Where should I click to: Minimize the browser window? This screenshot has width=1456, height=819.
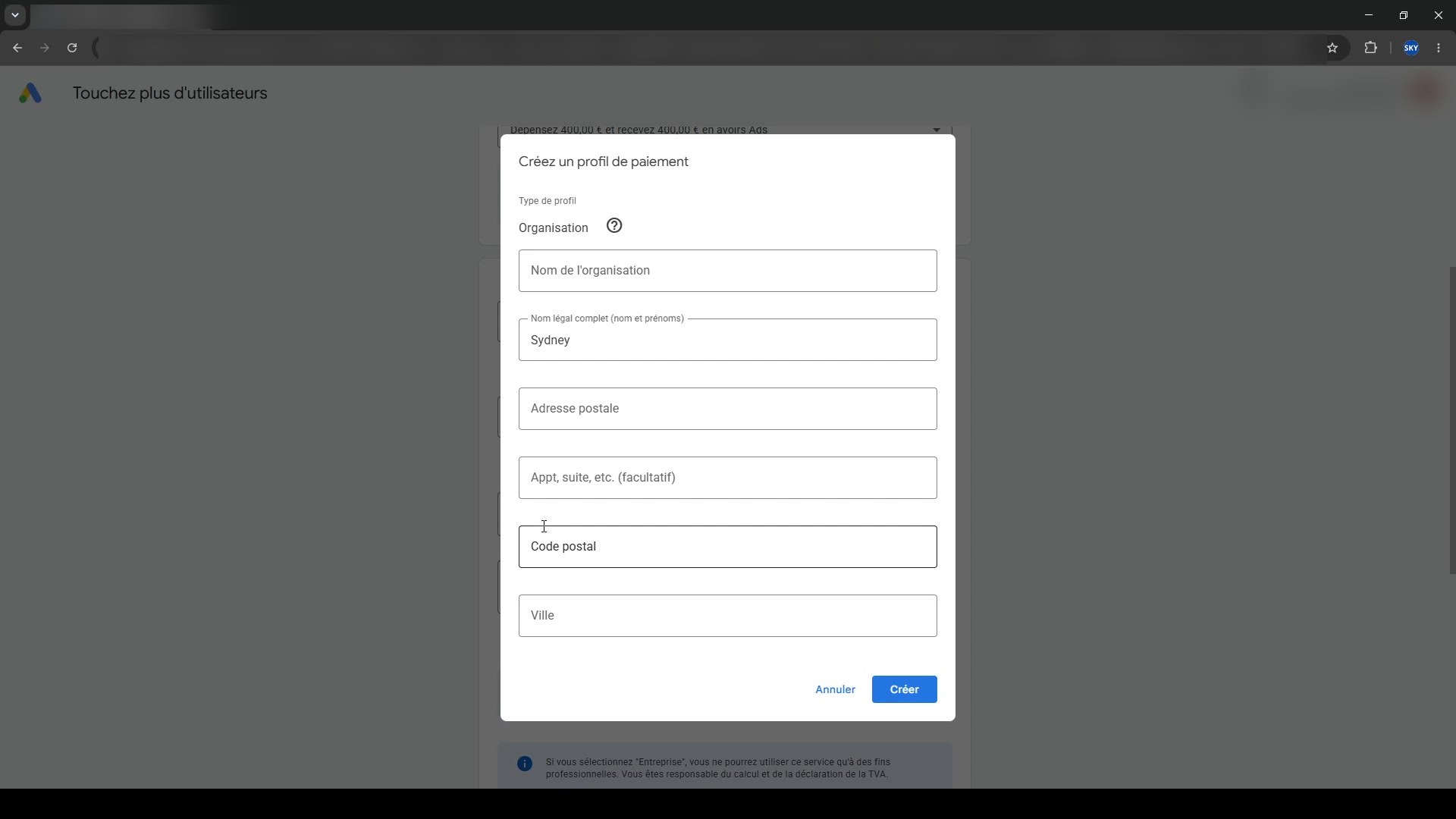coord(1369,15)
